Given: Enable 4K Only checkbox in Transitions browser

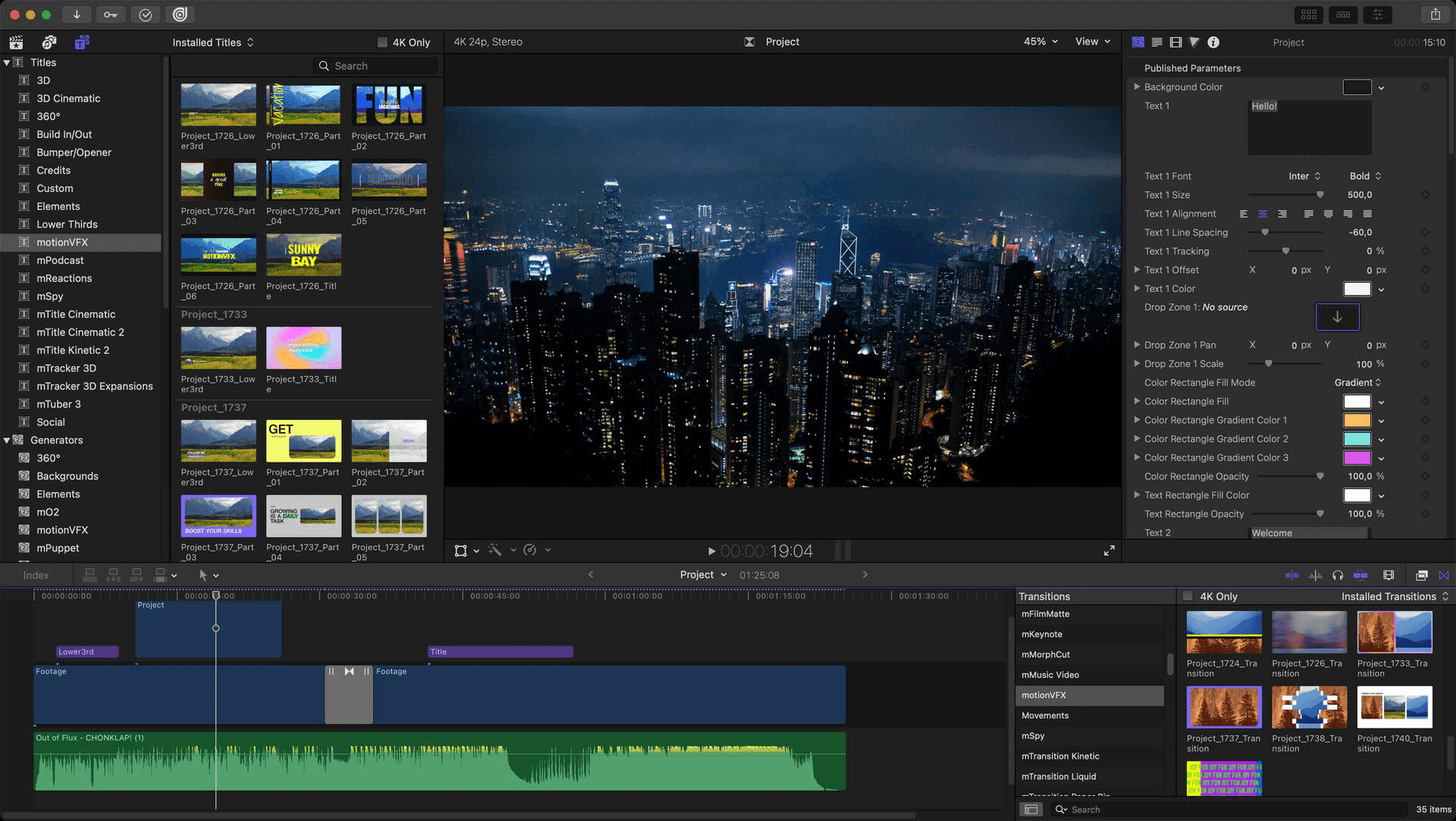Looking at the screenshot, I should 1188,597.
